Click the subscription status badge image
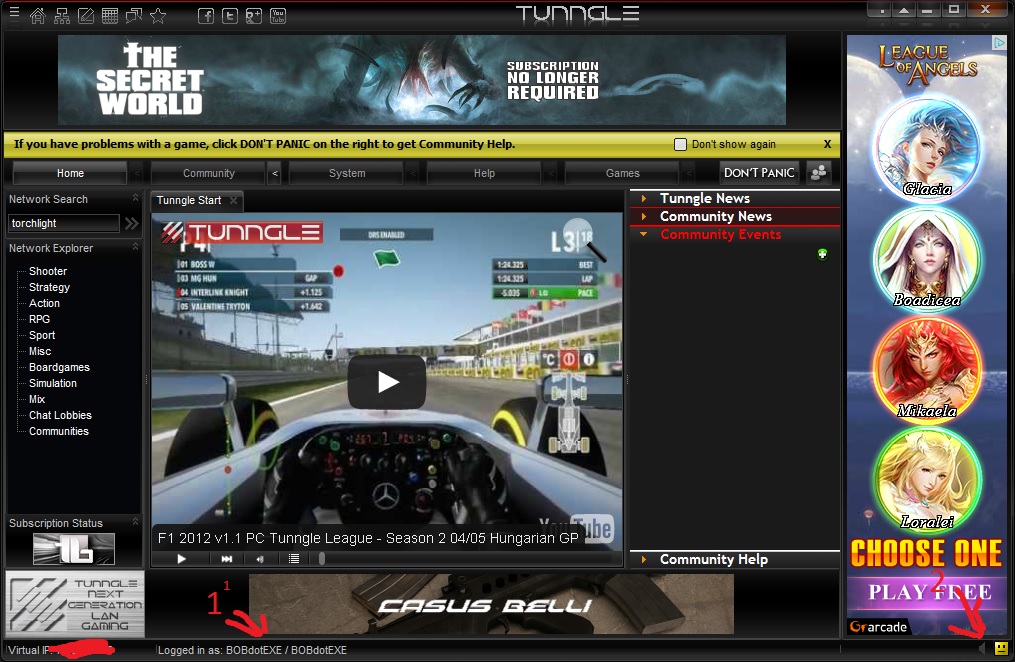The height and width of the screenshot is (662, 1015). pyautogui.click(x=74, y=549)
